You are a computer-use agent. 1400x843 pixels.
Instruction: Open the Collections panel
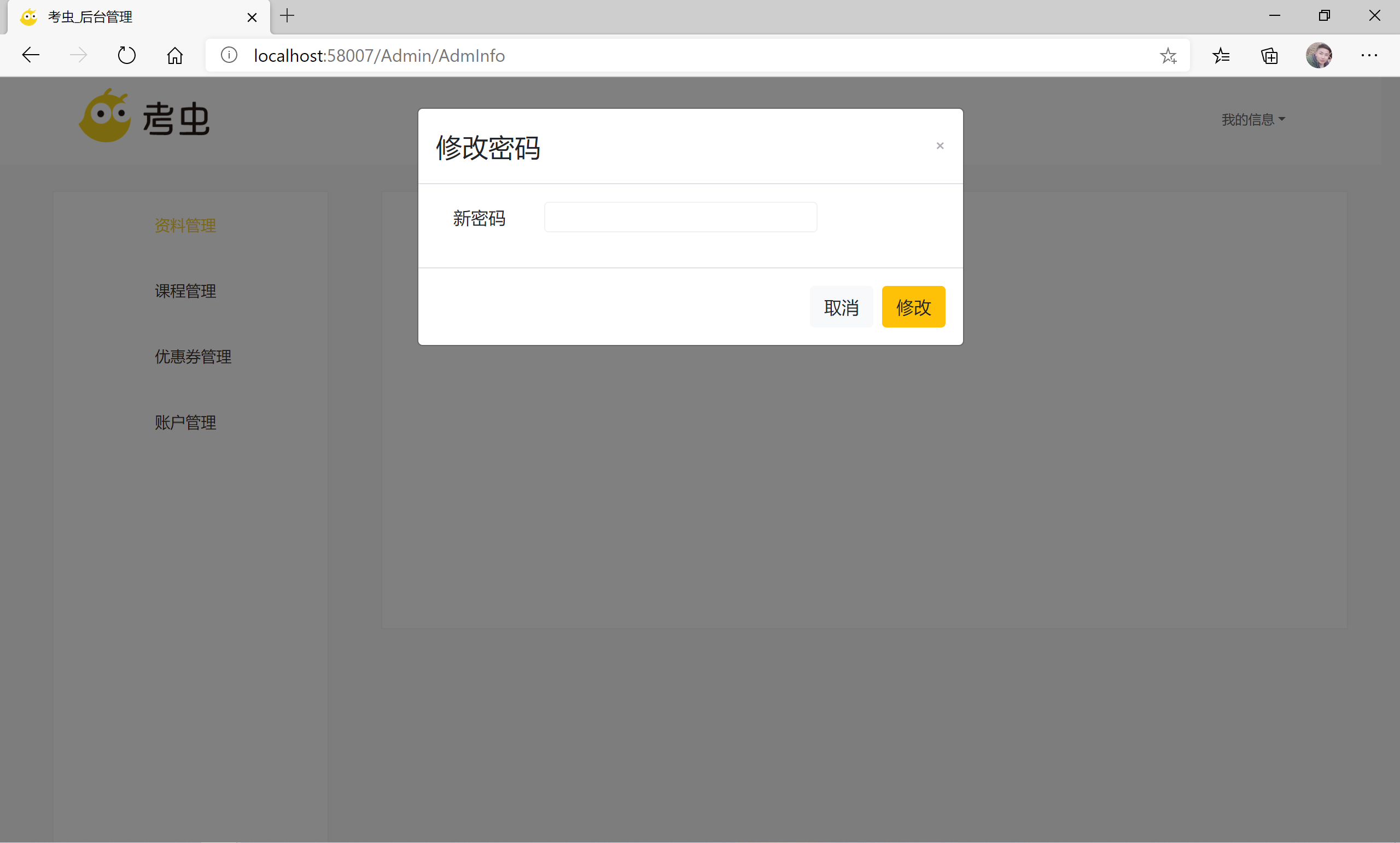1269,55
